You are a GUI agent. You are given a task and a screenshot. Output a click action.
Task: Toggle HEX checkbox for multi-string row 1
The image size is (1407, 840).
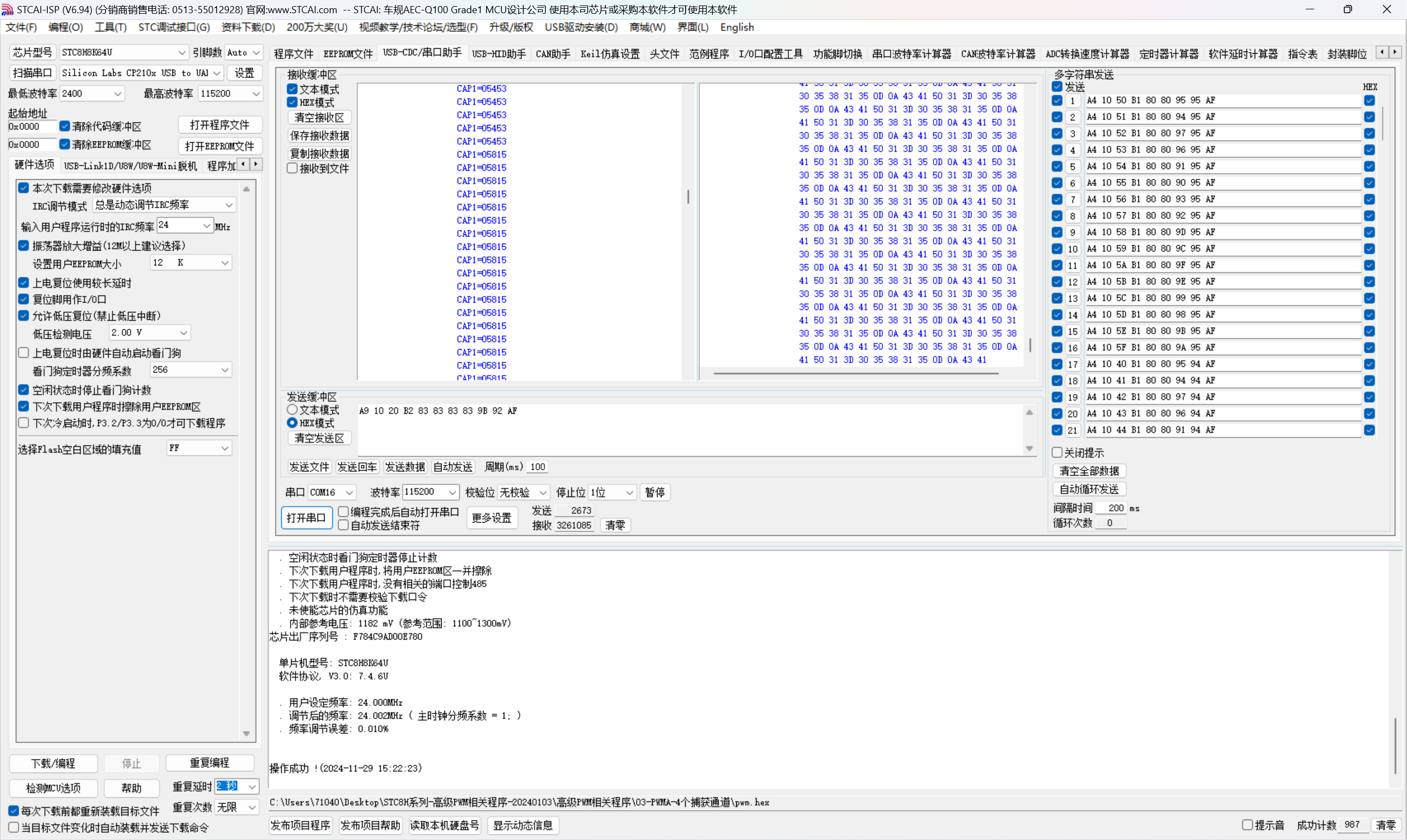pos(1369,100)
